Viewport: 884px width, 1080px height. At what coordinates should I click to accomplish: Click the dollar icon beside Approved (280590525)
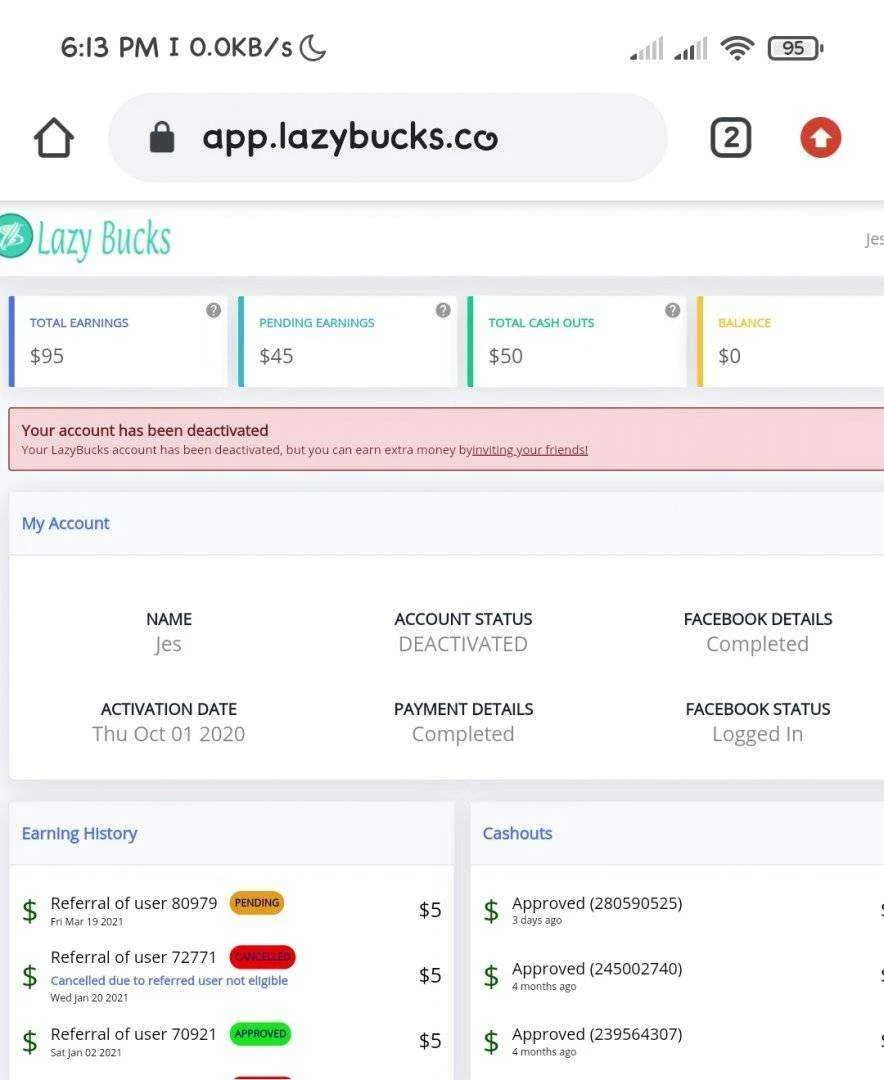click(491, 911)
